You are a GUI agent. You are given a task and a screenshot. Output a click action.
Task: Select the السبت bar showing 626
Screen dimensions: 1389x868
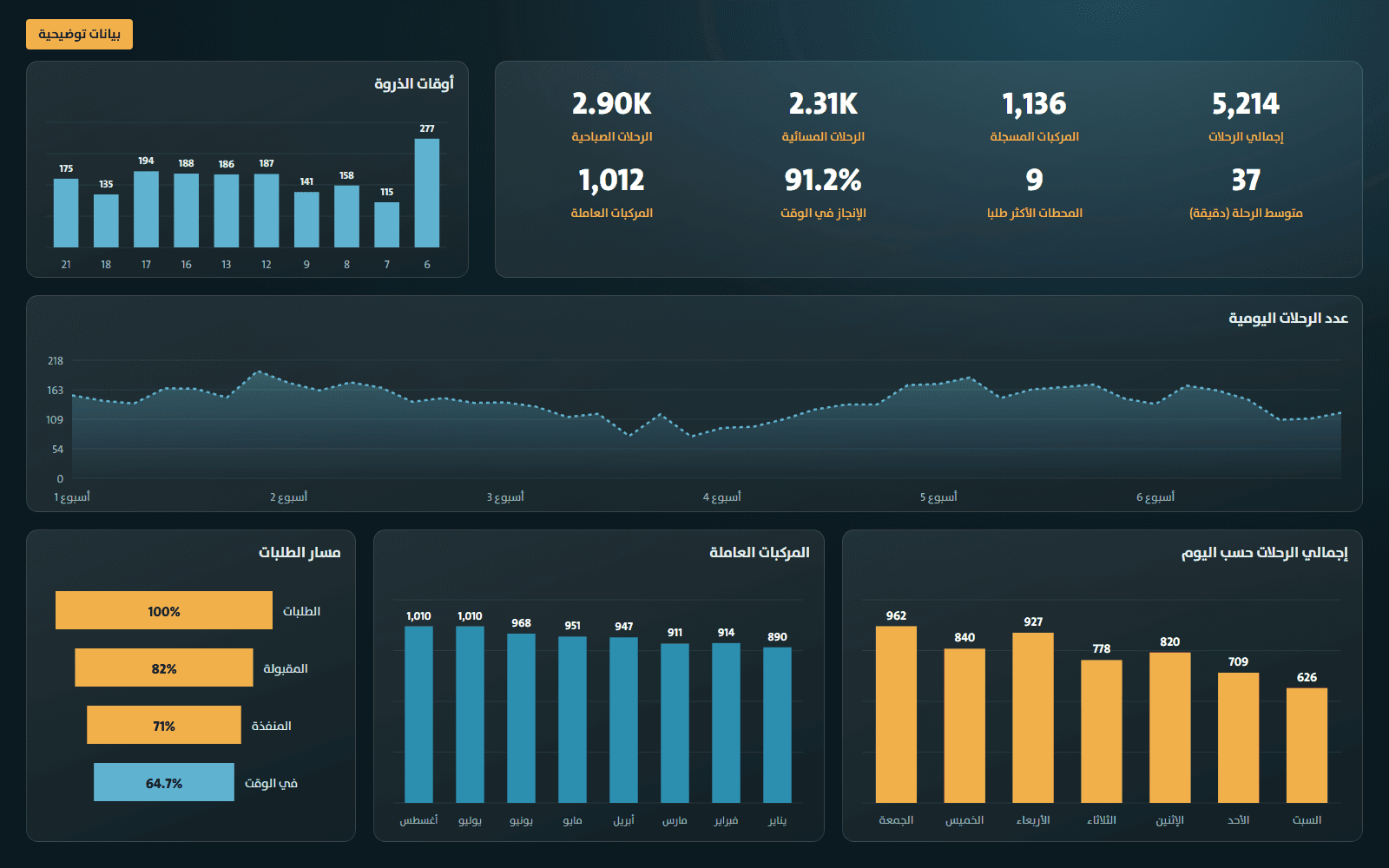[x=1307, y=746]
